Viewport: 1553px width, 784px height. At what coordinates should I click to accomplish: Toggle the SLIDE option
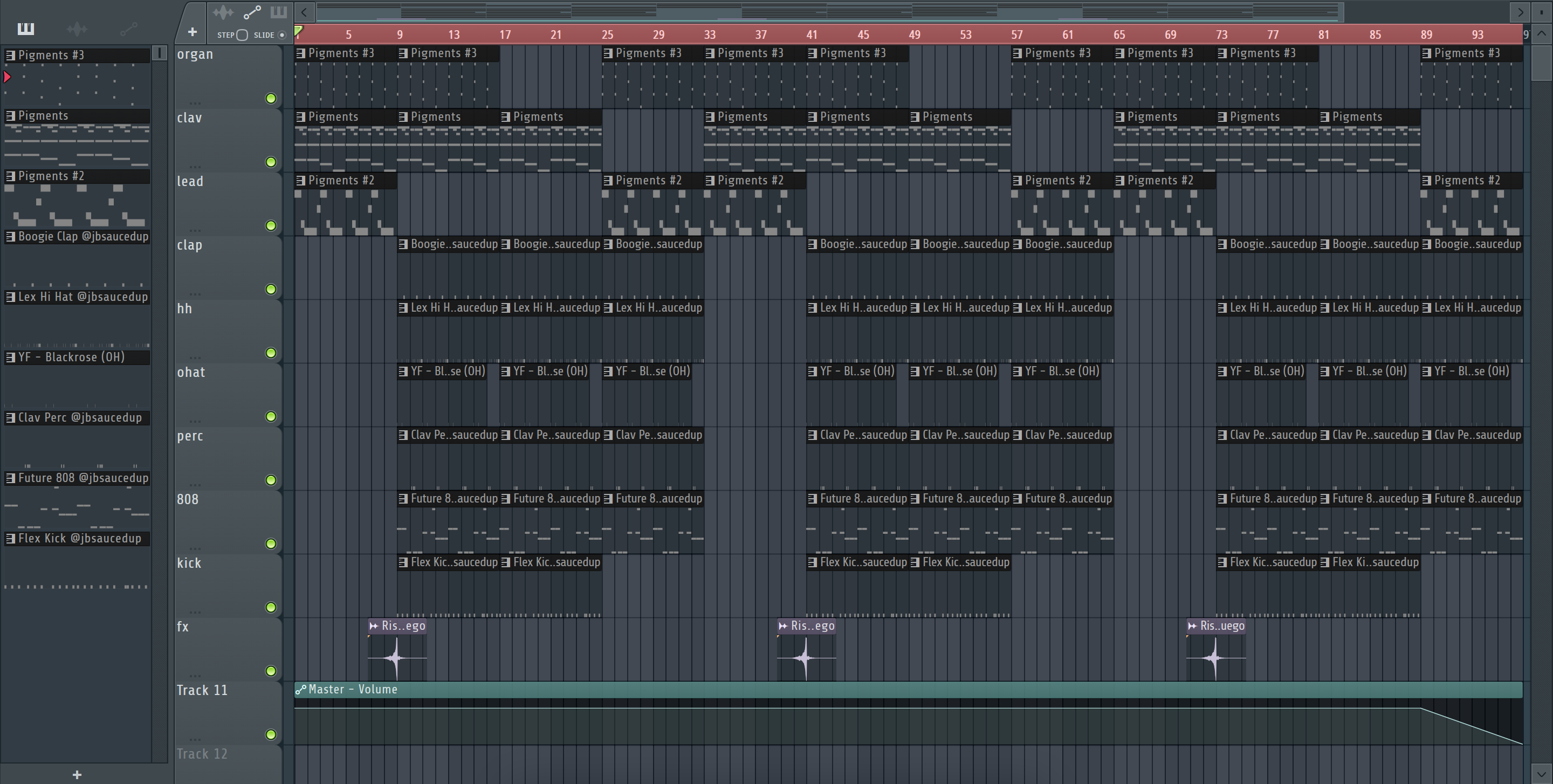pos(281,35)
